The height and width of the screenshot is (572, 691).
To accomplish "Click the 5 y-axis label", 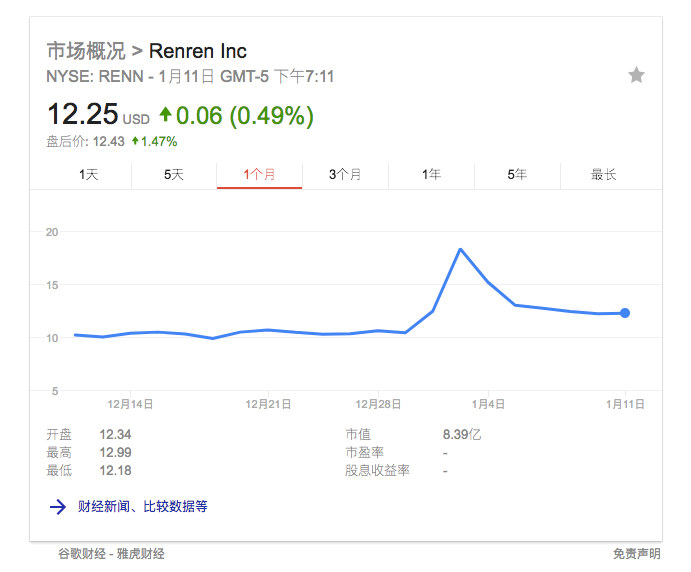I will click(x=55, y=391).
